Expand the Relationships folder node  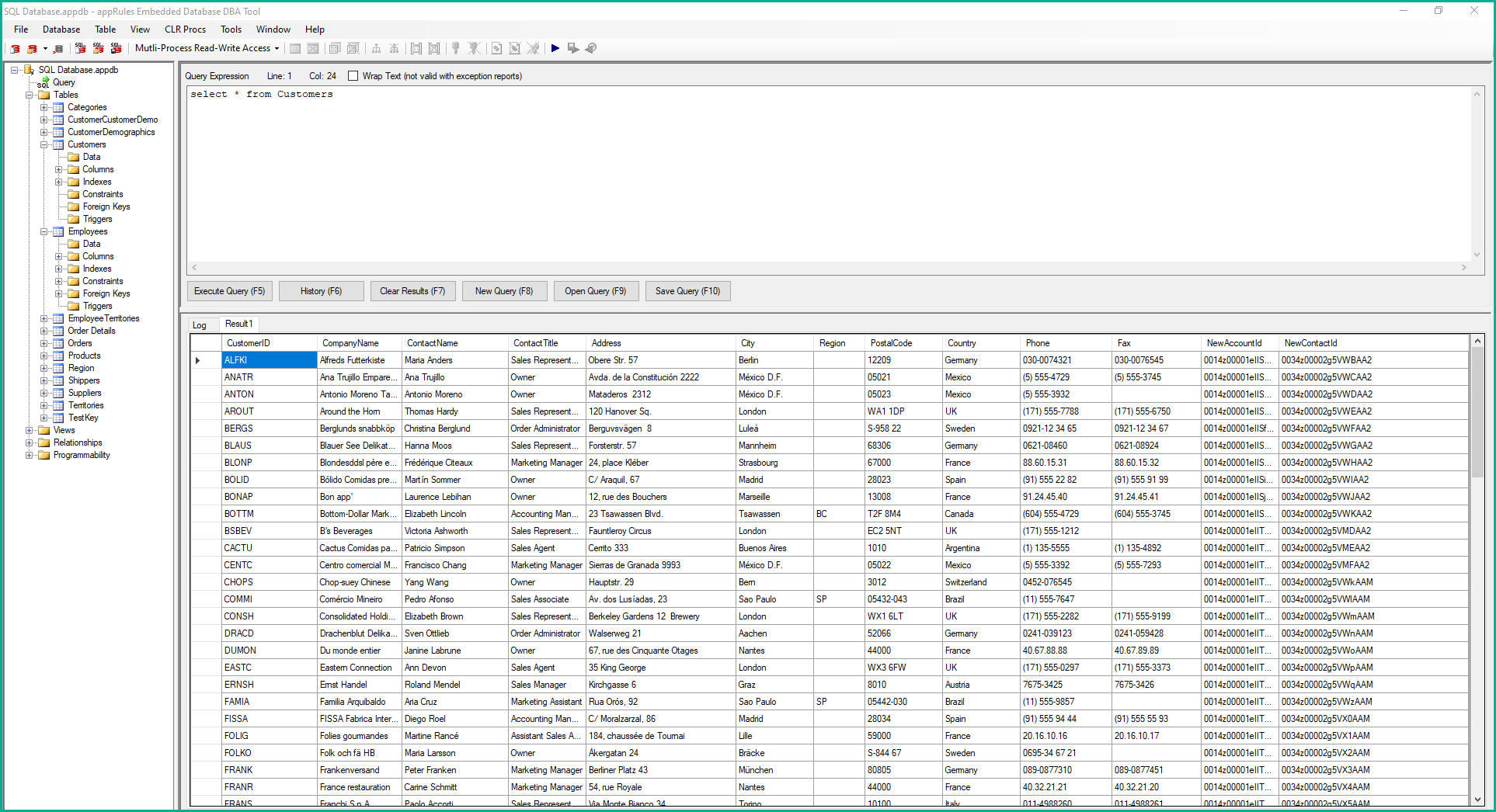point(30,442)
